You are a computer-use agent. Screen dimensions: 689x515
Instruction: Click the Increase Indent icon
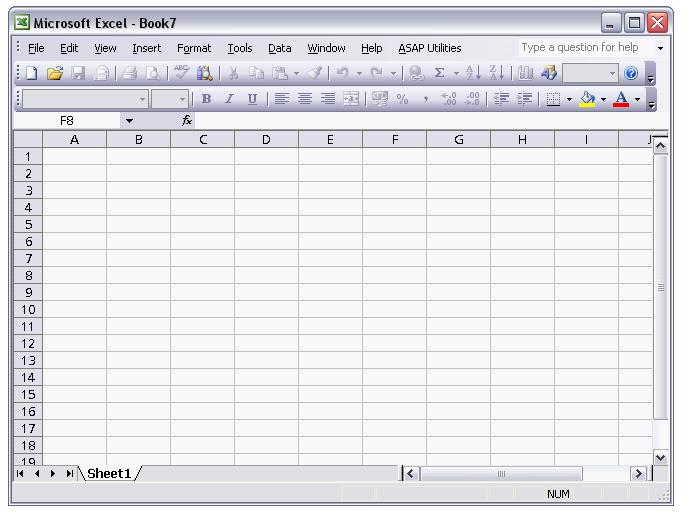(x=525, y=99)
